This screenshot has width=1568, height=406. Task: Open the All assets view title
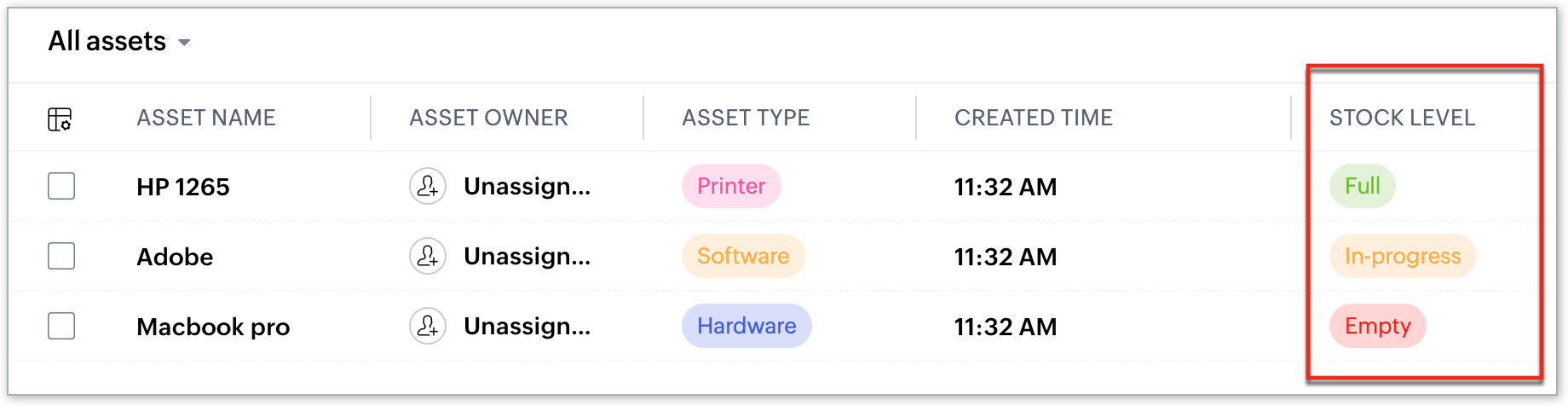[107, 41]
